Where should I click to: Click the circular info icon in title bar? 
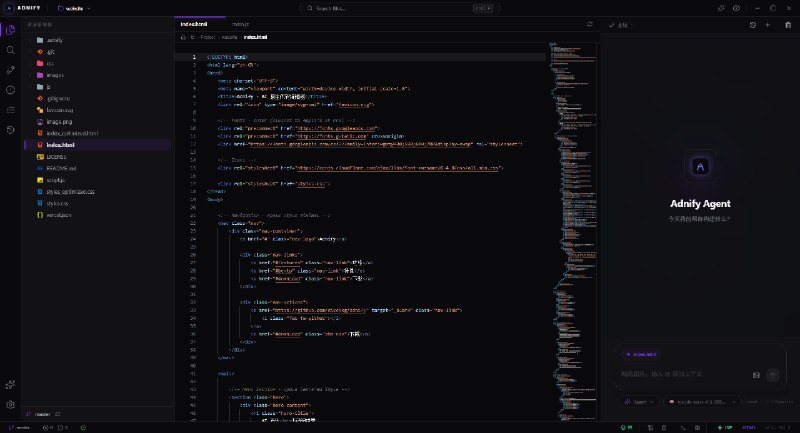pyautogui.click(x=736, y=8)
